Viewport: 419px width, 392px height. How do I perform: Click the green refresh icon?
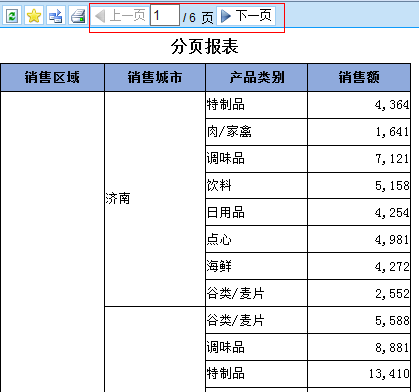(12, 15)
